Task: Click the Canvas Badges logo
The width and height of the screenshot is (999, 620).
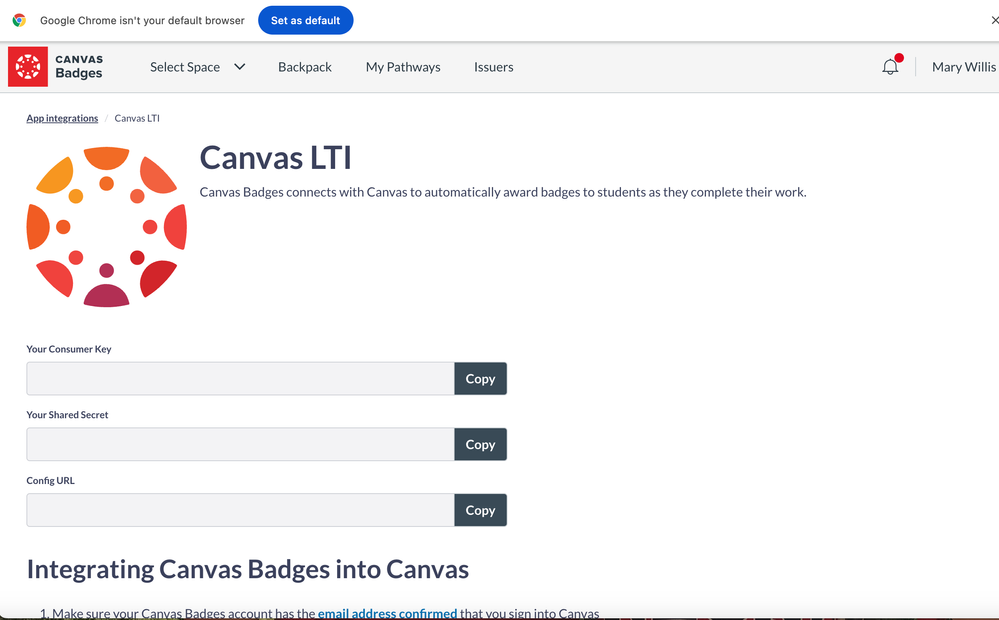Action: click(x=56, y=67)
